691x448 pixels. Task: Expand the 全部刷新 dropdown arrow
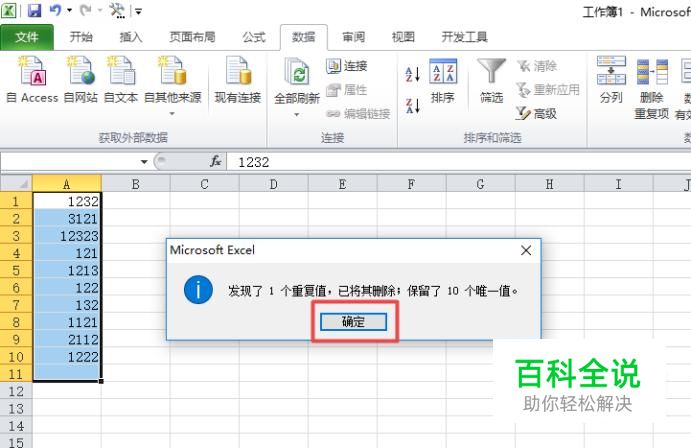297,115
